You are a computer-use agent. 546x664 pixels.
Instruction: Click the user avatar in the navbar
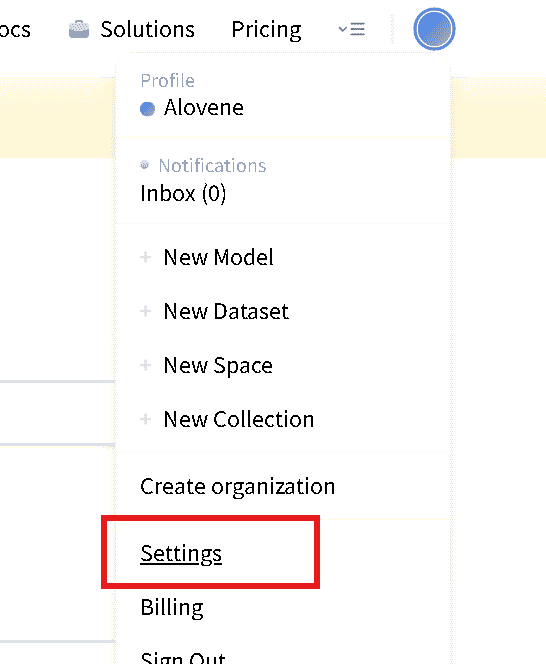click(434, 29)
